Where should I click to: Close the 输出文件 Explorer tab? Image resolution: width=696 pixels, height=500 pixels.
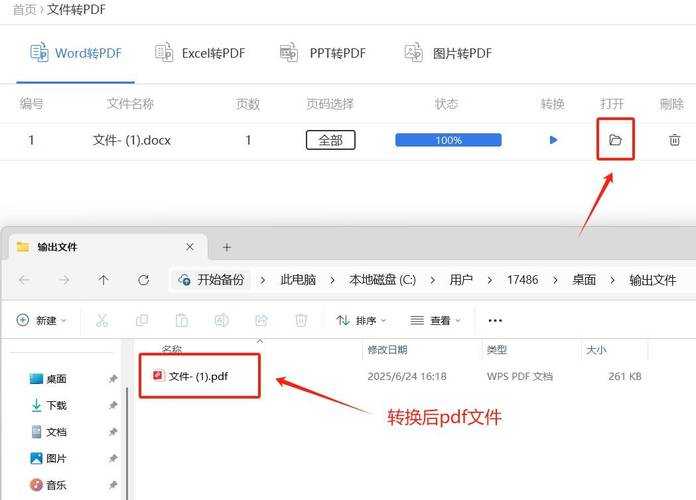coord(190,247)
